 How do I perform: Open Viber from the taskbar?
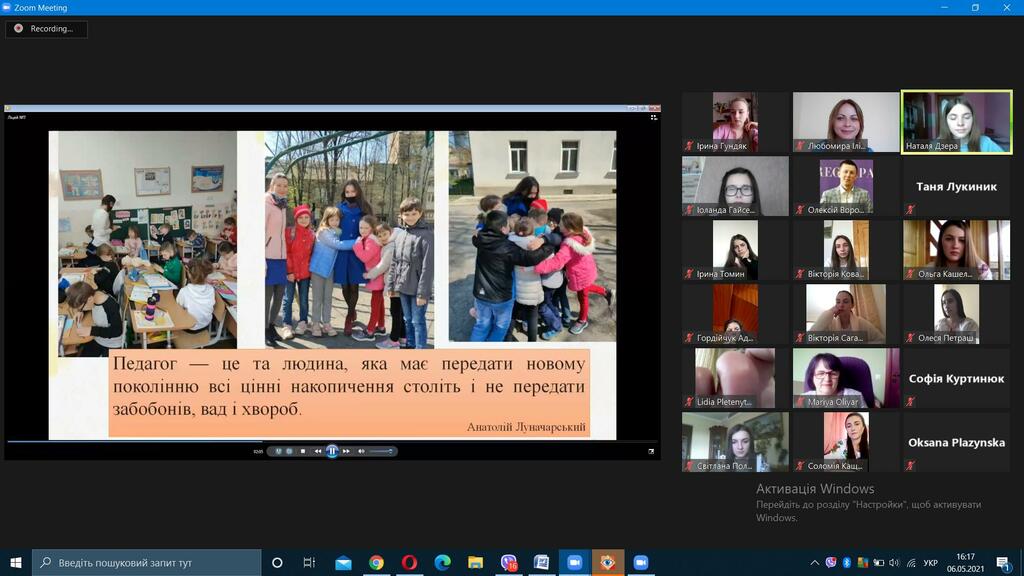[x=508, y=563]
